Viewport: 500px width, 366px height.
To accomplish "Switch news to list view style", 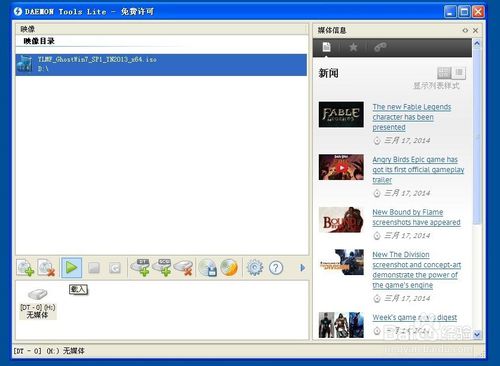I will click(459, 72).
